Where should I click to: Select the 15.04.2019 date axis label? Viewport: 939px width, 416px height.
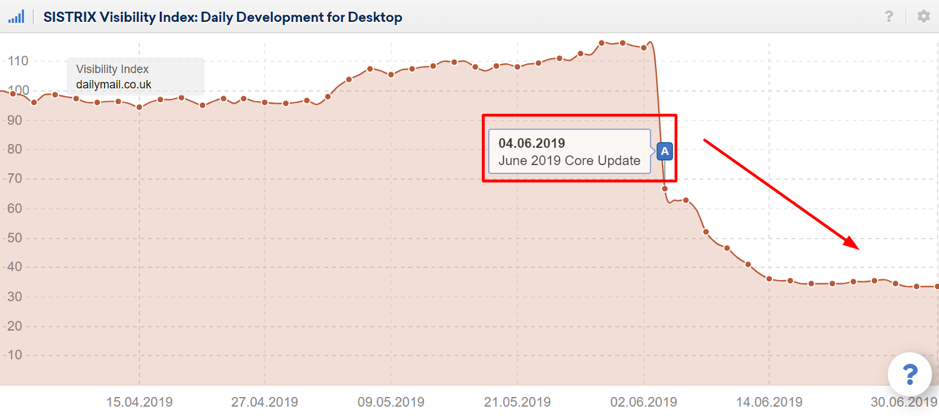click(139, 402)
